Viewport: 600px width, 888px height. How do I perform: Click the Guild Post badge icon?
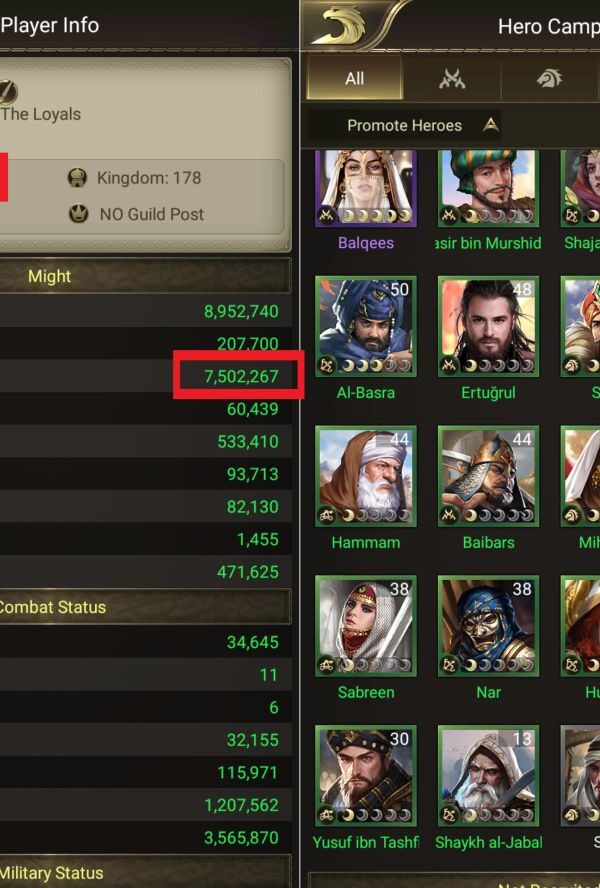pyautogui.click(x=78, y=214)
